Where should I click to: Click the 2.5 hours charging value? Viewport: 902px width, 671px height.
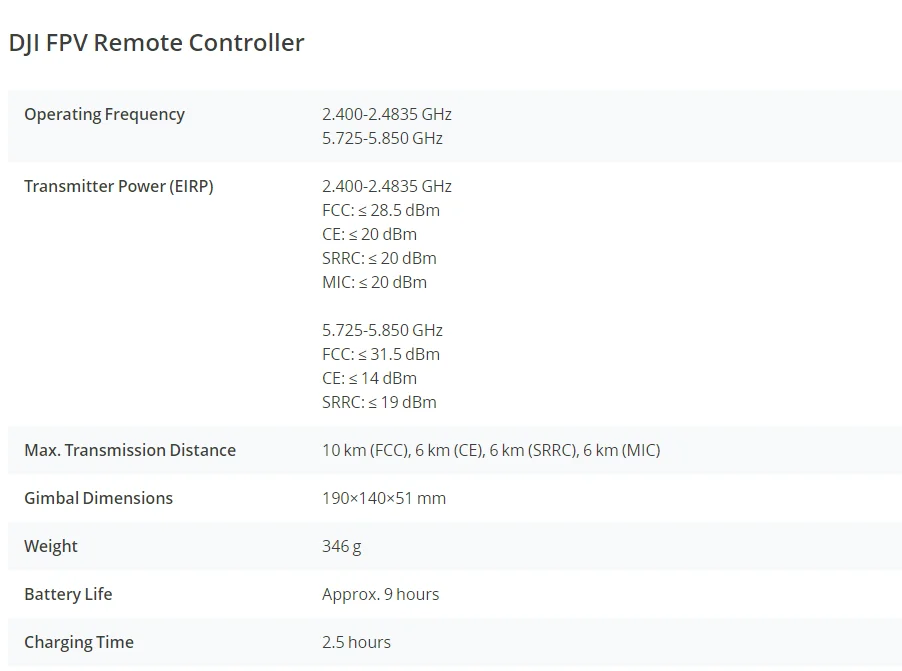[356, 642]
